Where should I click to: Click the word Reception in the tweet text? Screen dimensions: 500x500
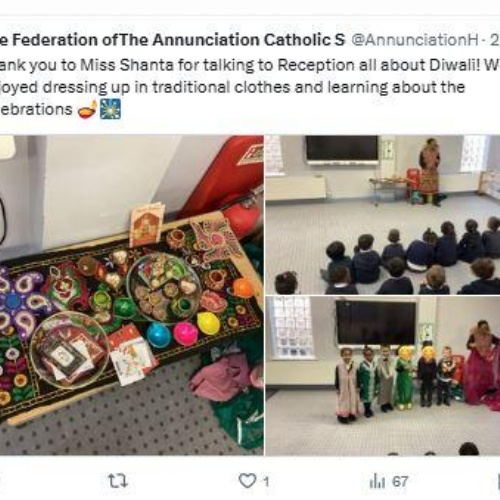[316, 66]
